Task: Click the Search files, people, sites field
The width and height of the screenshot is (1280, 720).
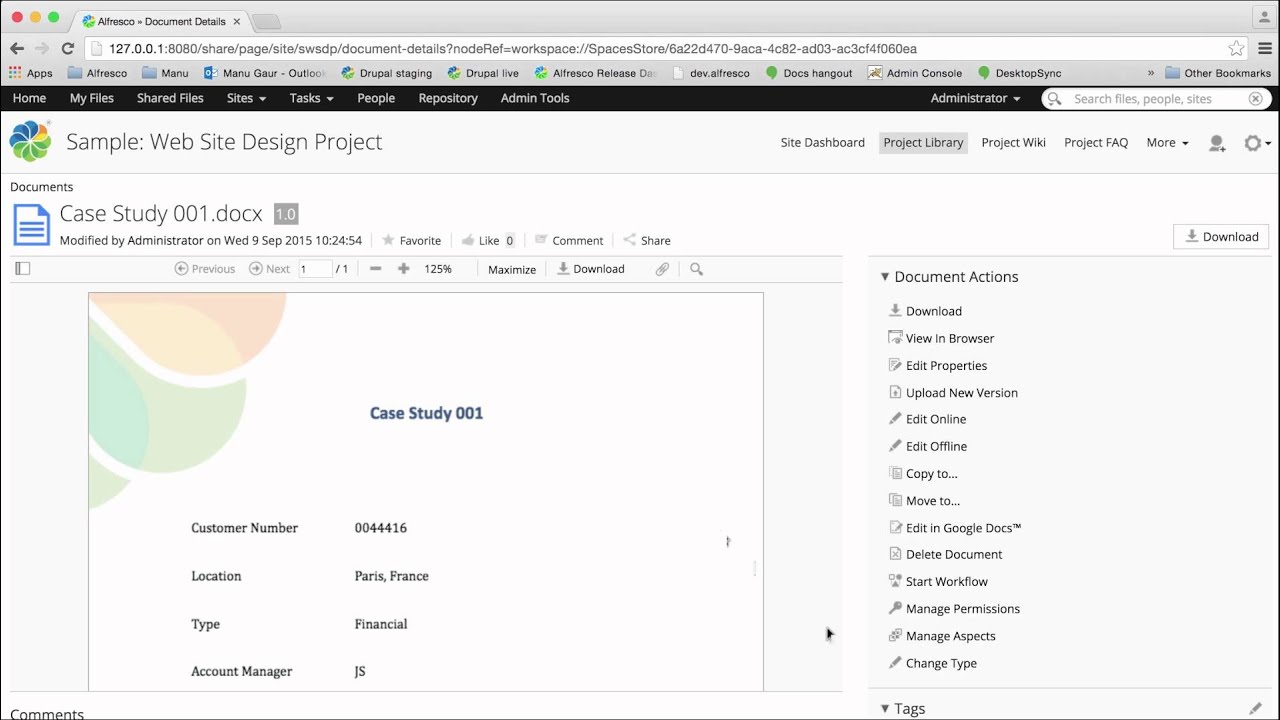Action: [x=1155, y=99]
